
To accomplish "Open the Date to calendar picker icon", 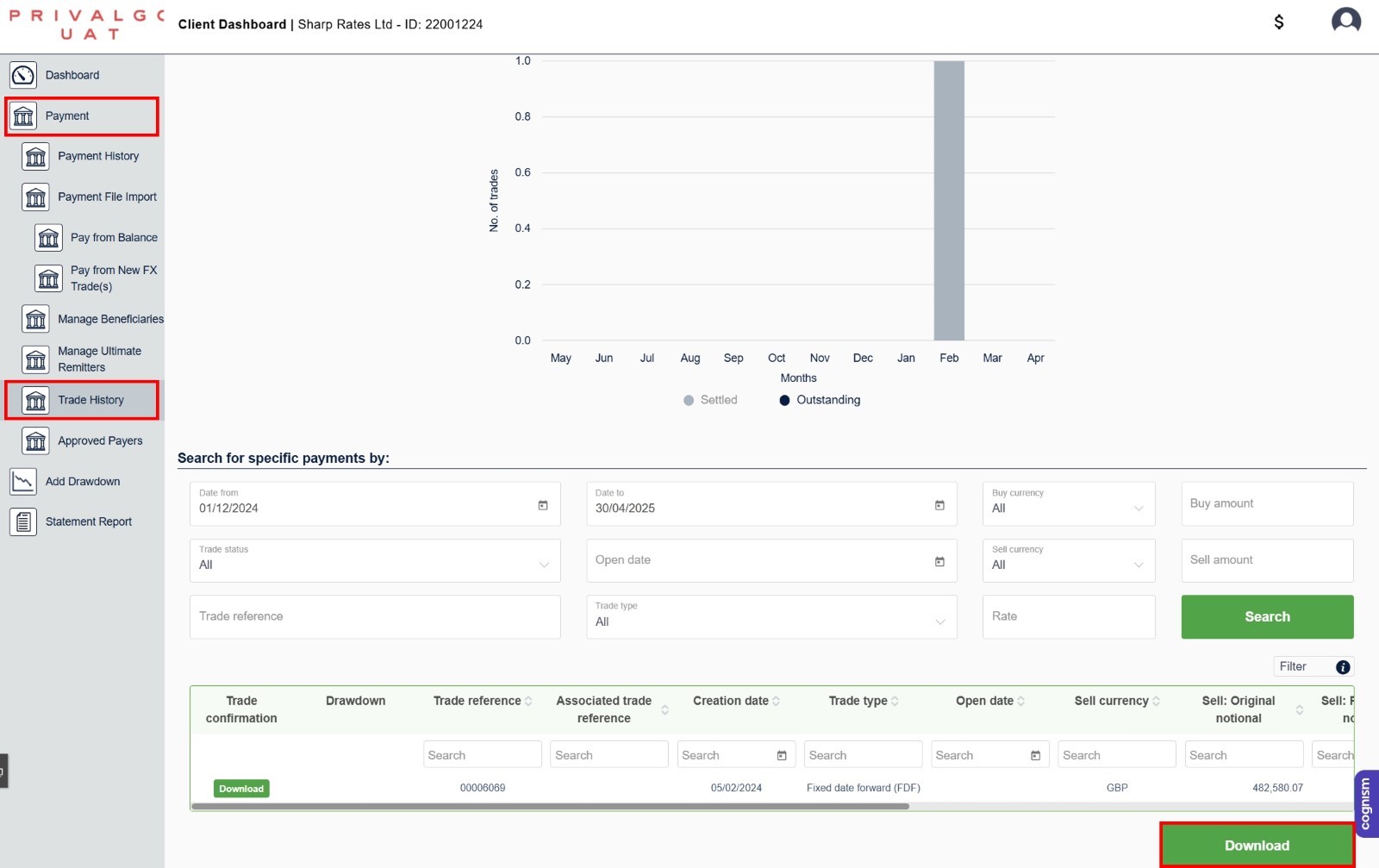I will click(x=939, y=505).
